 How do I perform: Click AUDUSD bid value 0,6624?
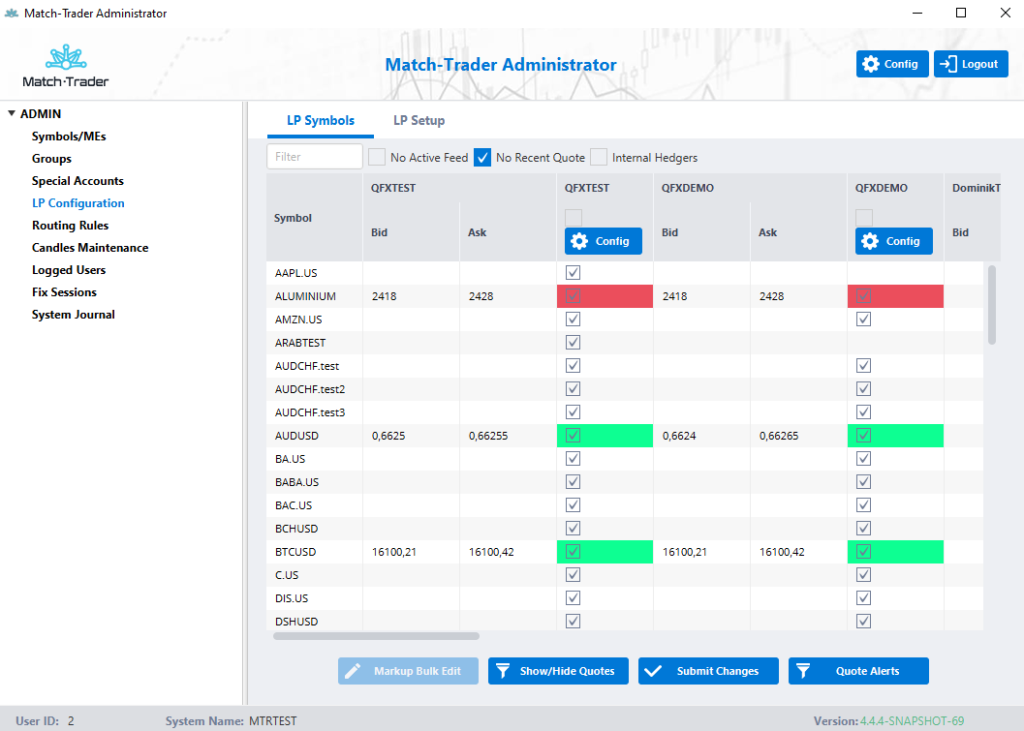coord(679,436)
